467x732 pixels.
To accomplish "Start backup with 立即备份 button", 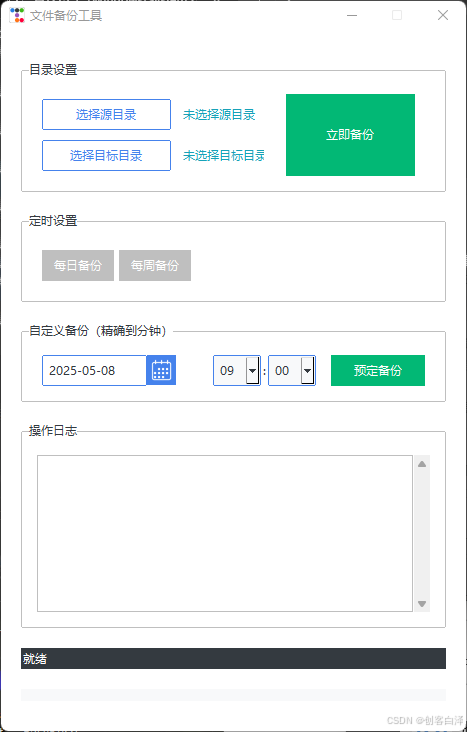I will pyautogui.click(x=350, y=135).
